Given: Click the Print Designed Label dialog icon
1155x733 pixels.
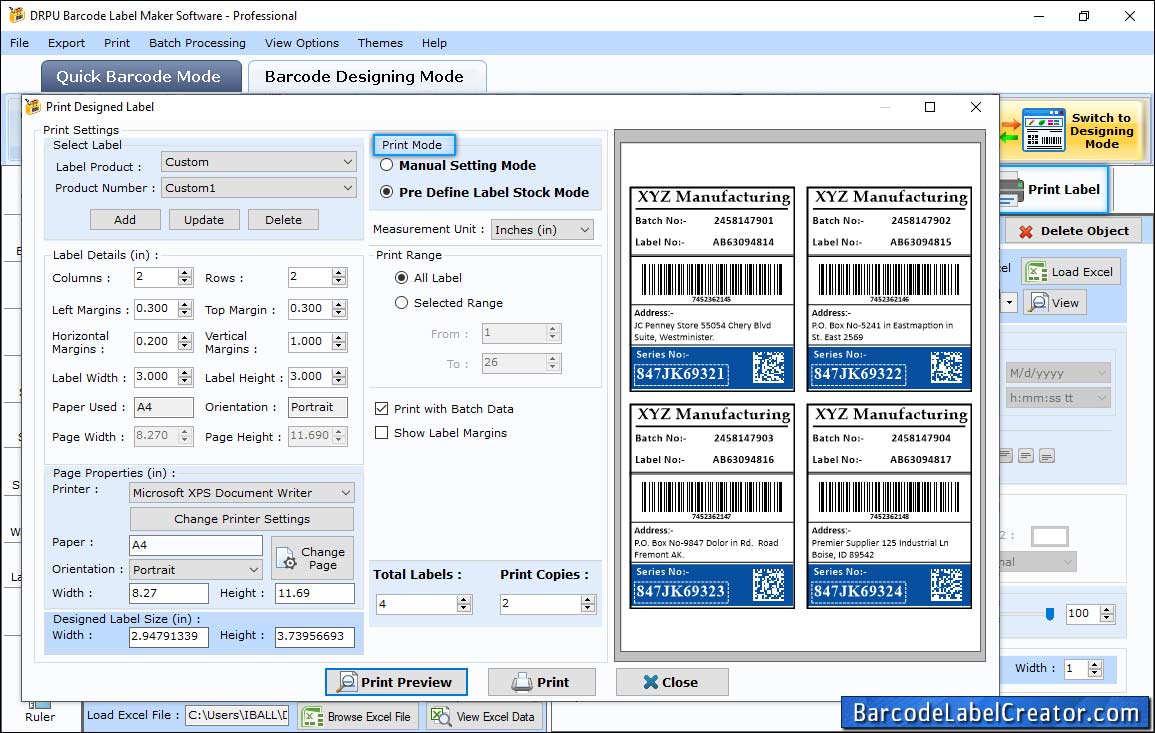Looking at the screenshot, I should 33,107.
